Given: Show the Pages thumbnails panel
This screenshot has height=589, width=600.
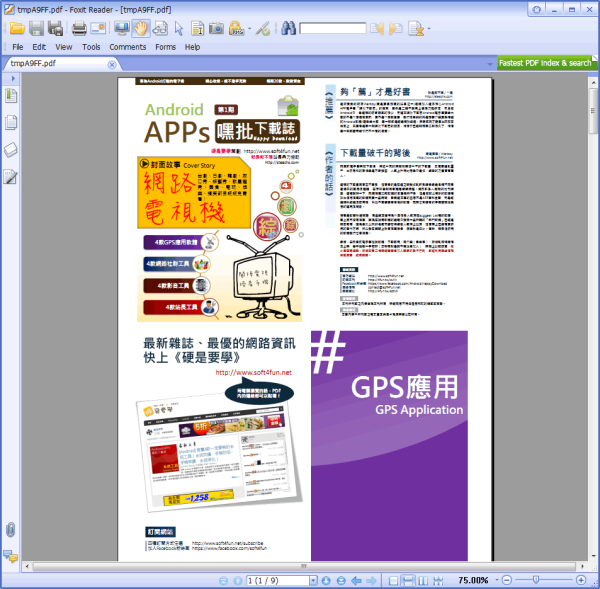Looking at the screenshot, I should click(11, 123).
